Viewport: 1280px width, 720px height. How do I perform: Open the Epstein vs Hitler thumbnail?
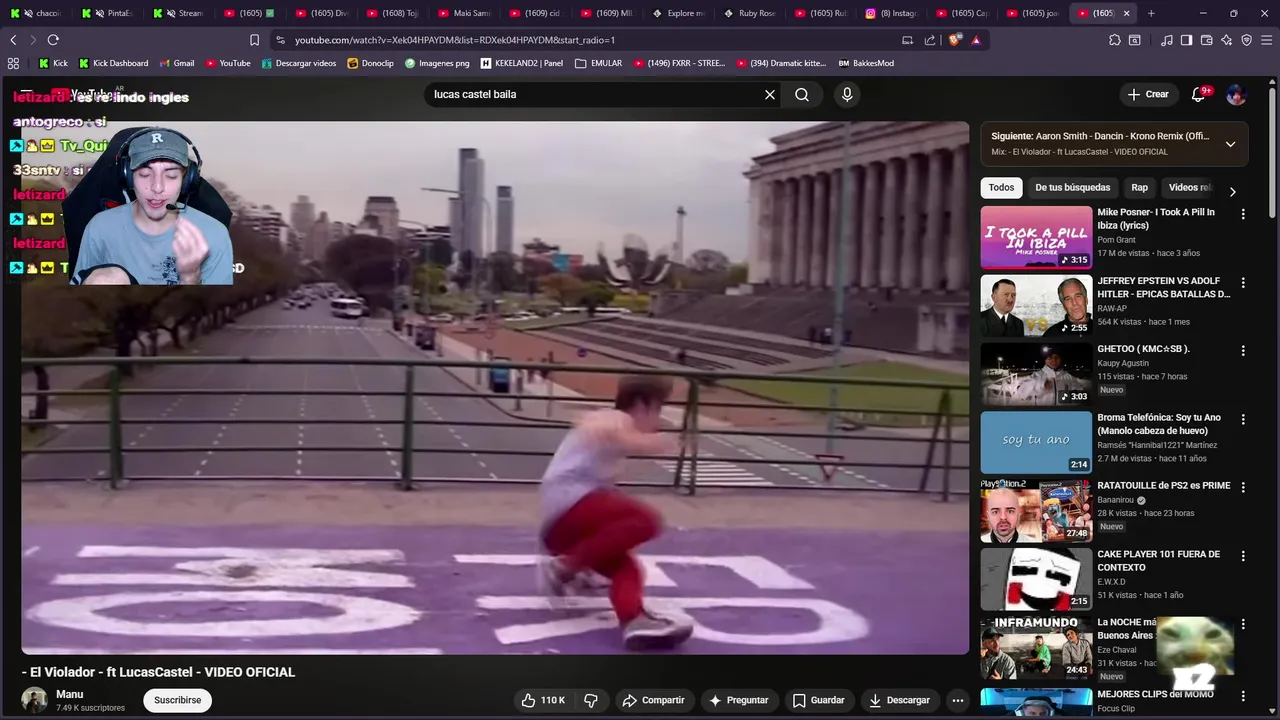click(1036, 305)
